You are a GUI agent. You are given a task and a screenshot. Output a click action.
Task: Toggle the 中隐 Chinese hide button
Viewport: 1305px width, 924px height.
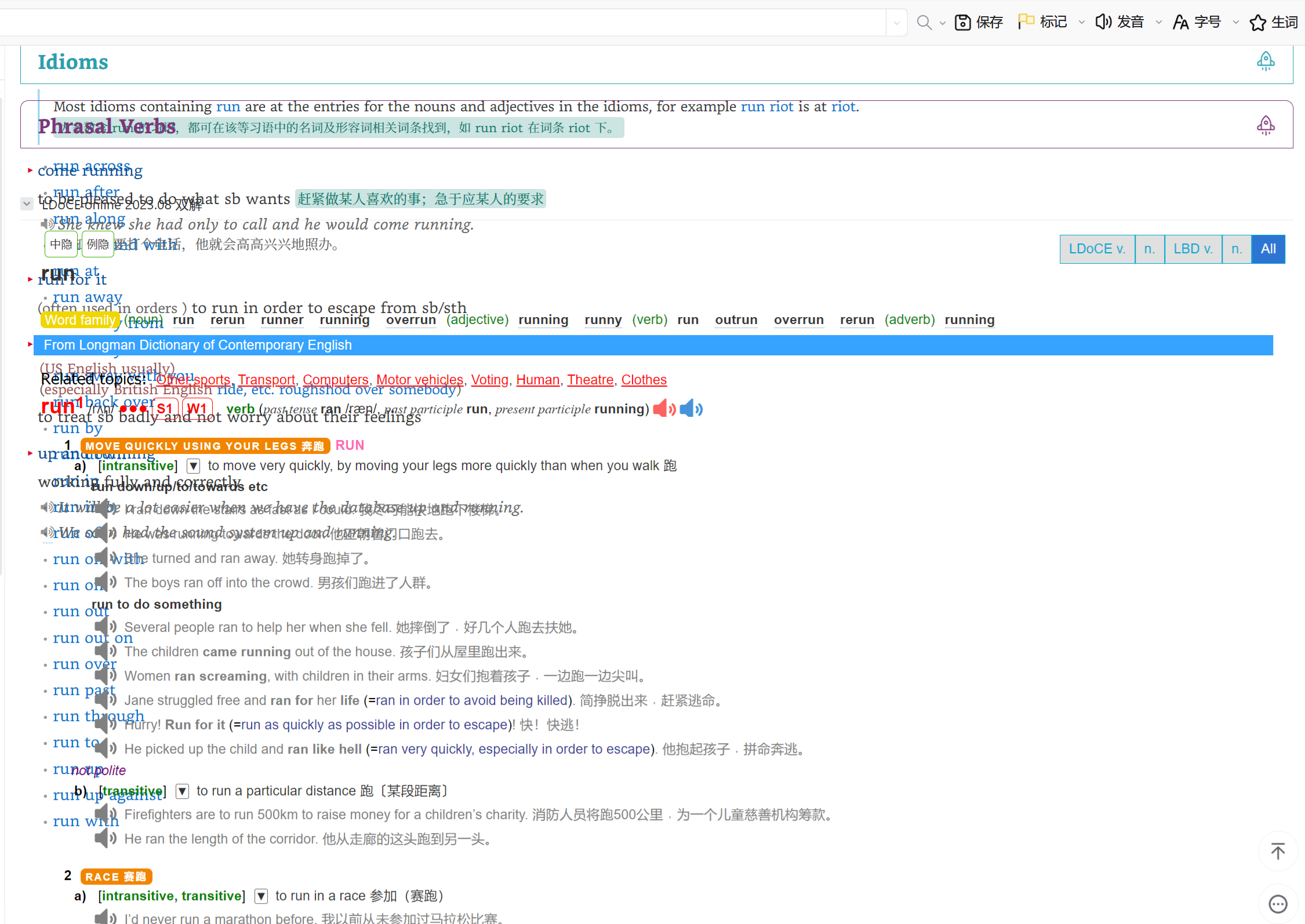point(61,245)
